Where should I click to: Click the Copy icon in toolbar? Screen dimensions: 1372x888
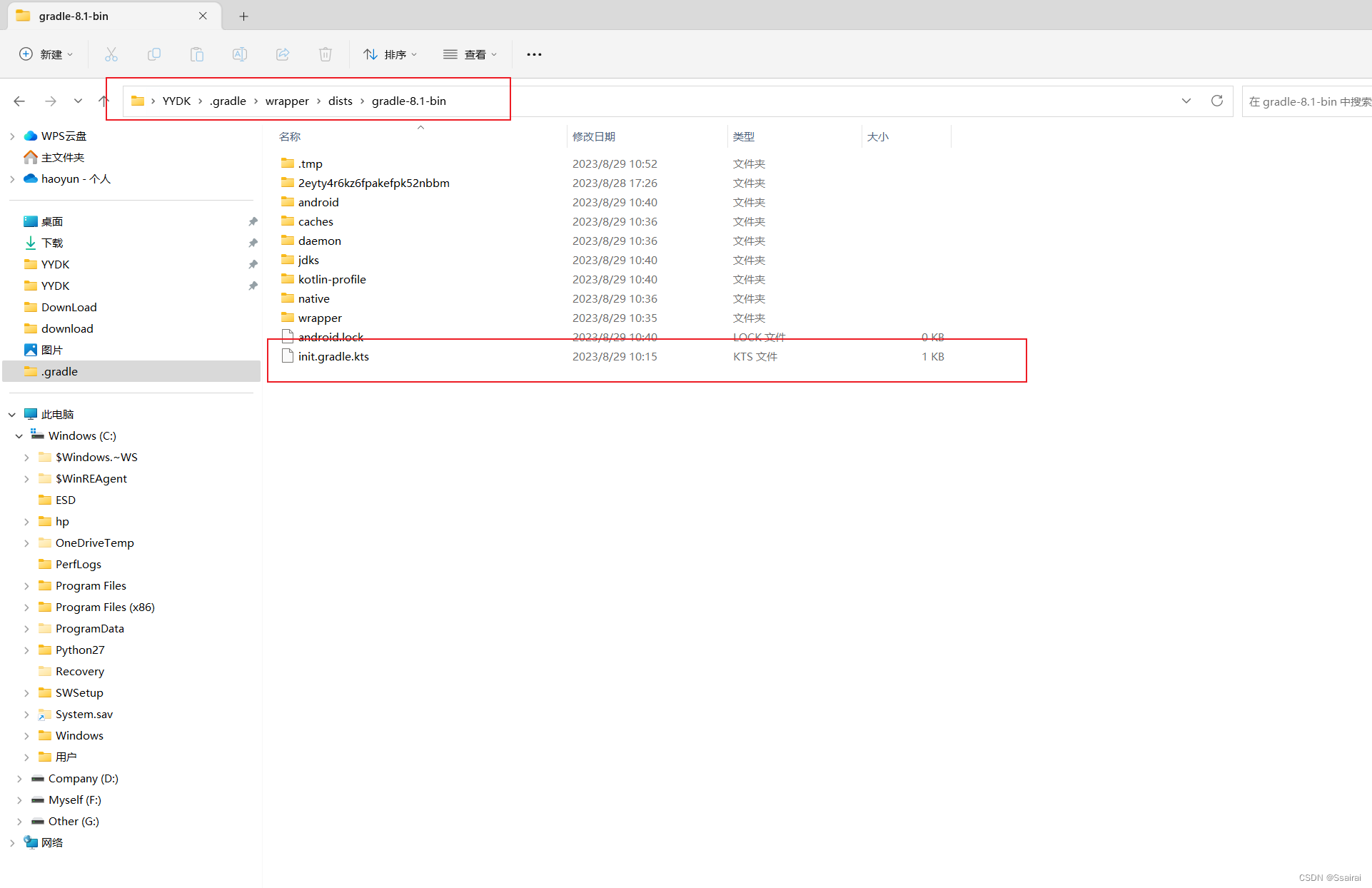pos(154,54)
